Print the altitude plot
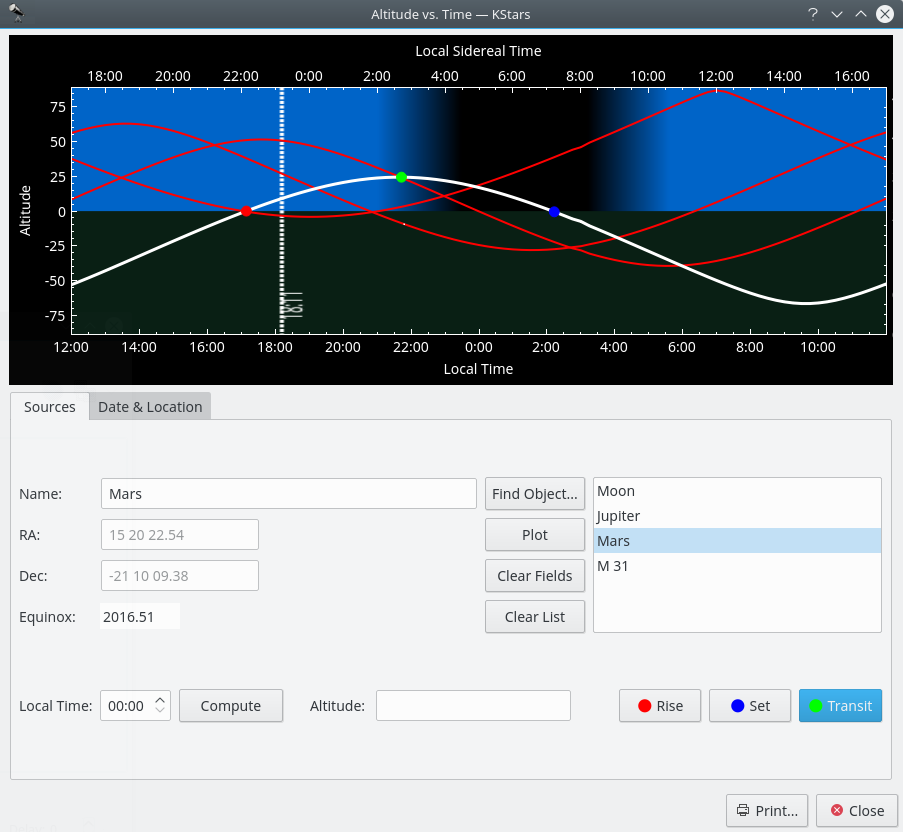The height and width of the screenshot is (832, 903). pos(767,811)
